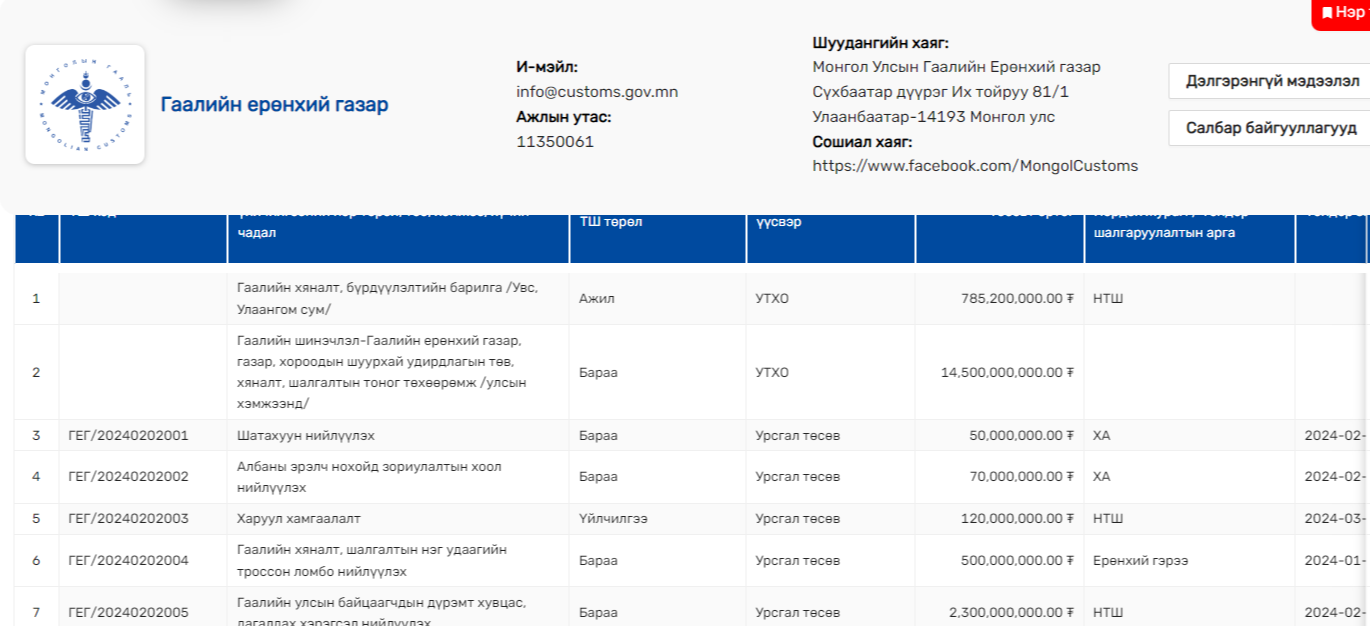Open the Салбар байгууллагууд button
The image size is (1371, 626).
(1271, 128)
